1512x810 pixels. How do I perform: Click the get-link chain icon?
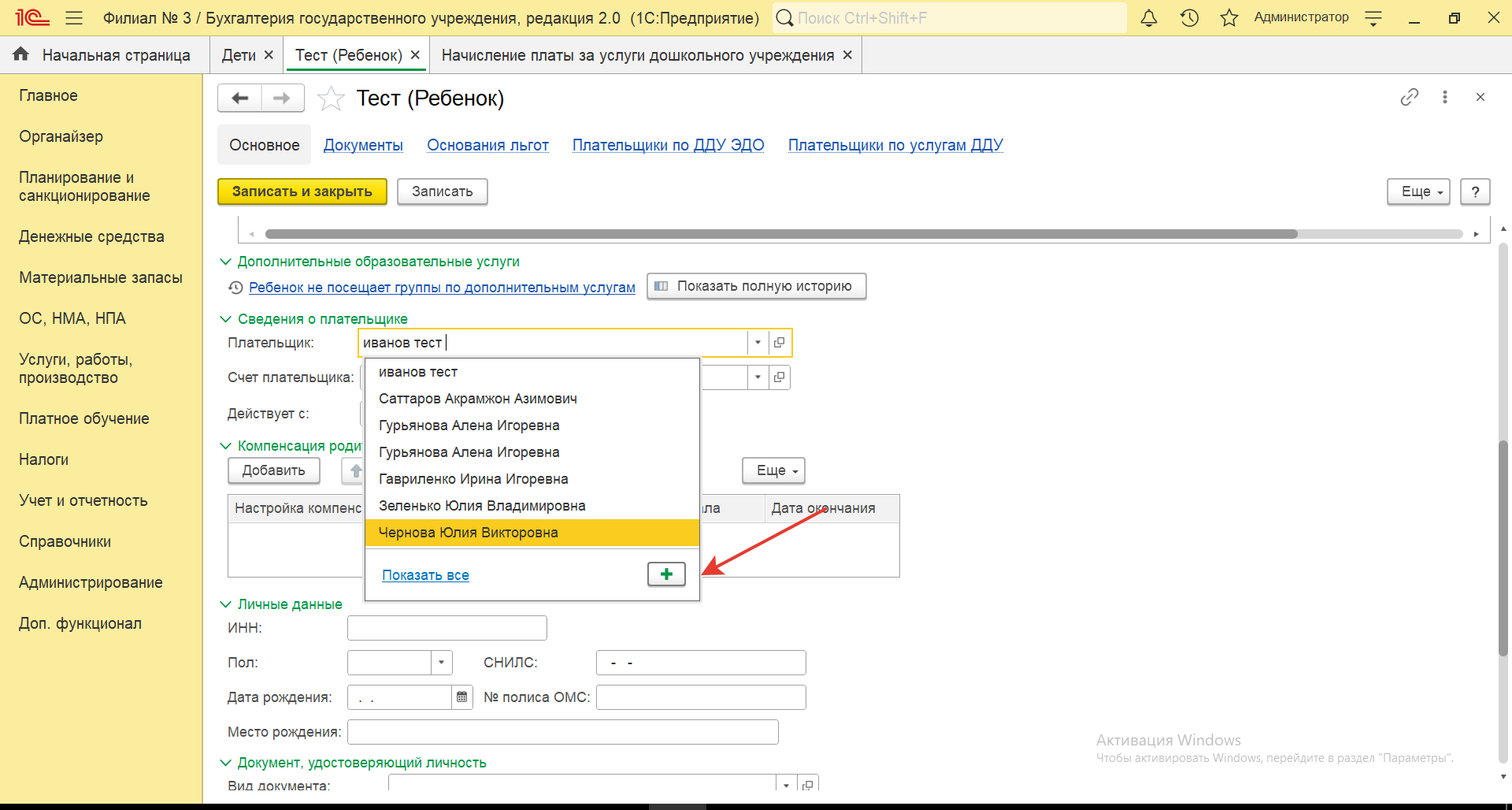tap(1409, 97)
